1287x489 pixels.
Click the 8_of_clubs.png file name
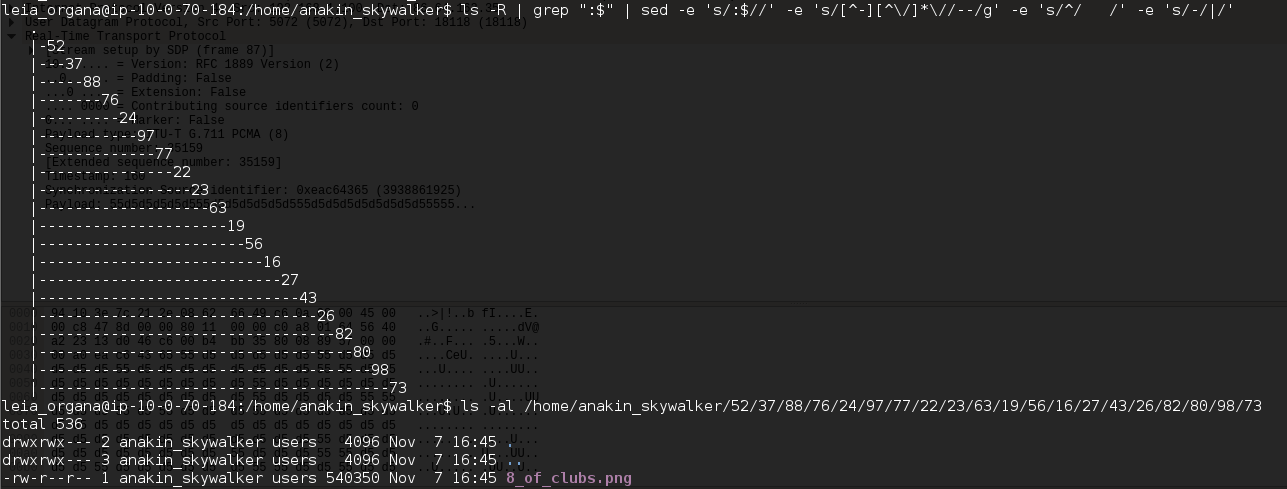pyautogui.click(x=569, y=478)
